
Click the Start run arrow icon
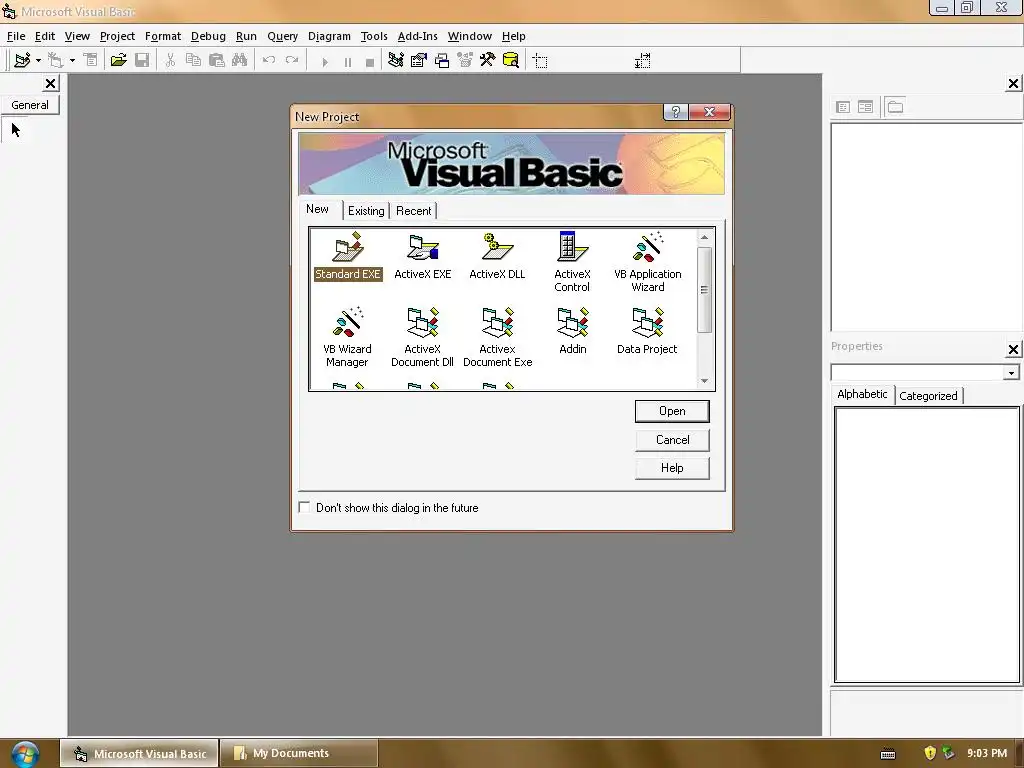325,61
